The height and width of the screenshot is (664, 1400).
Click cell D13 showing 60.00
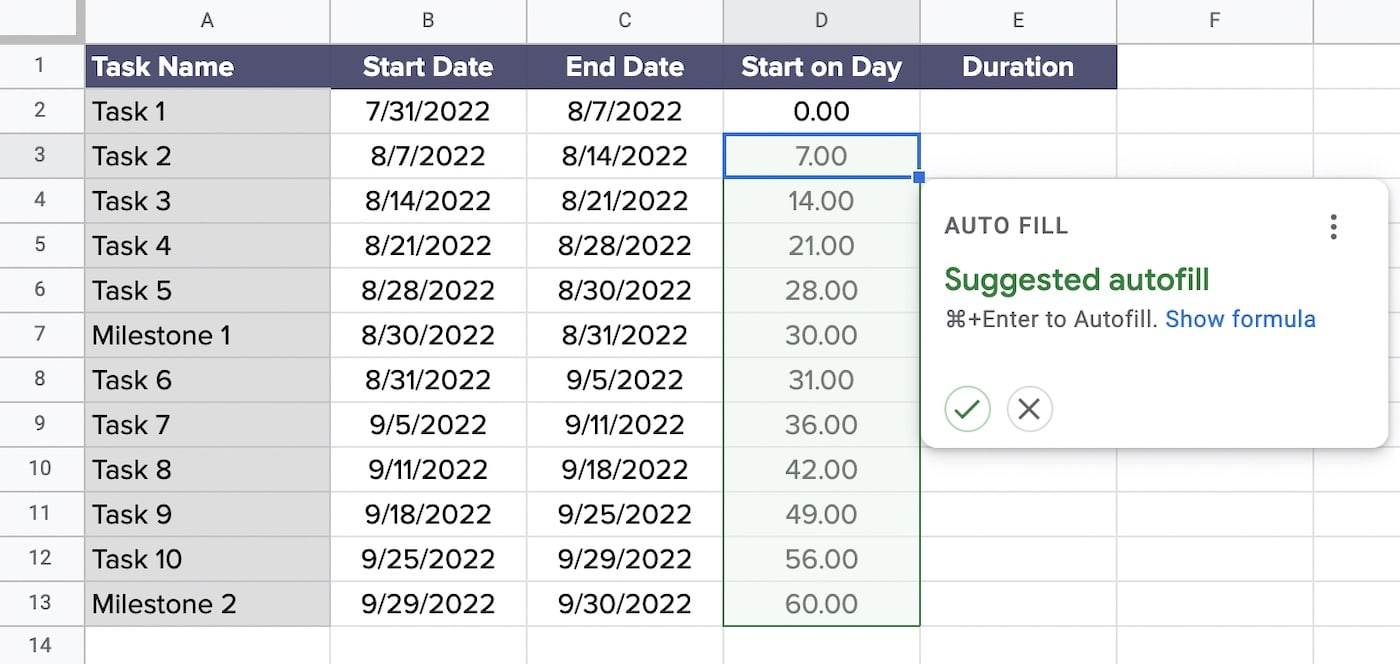click(821, 604)
